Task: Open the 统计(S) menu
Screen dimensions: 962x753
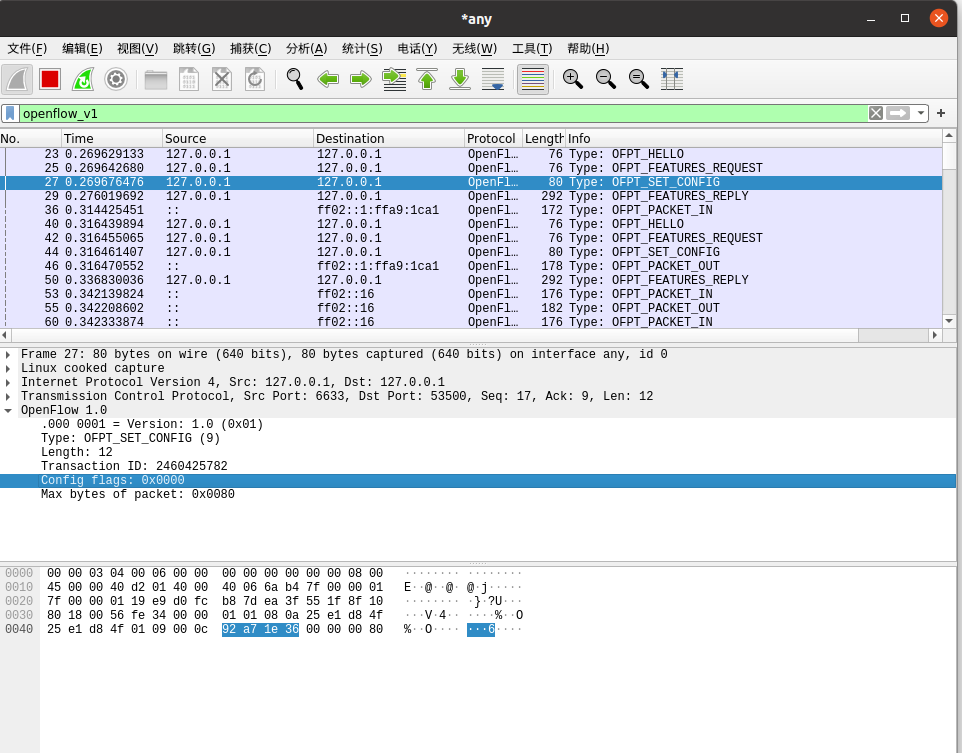Action: (x=362, y=48)
